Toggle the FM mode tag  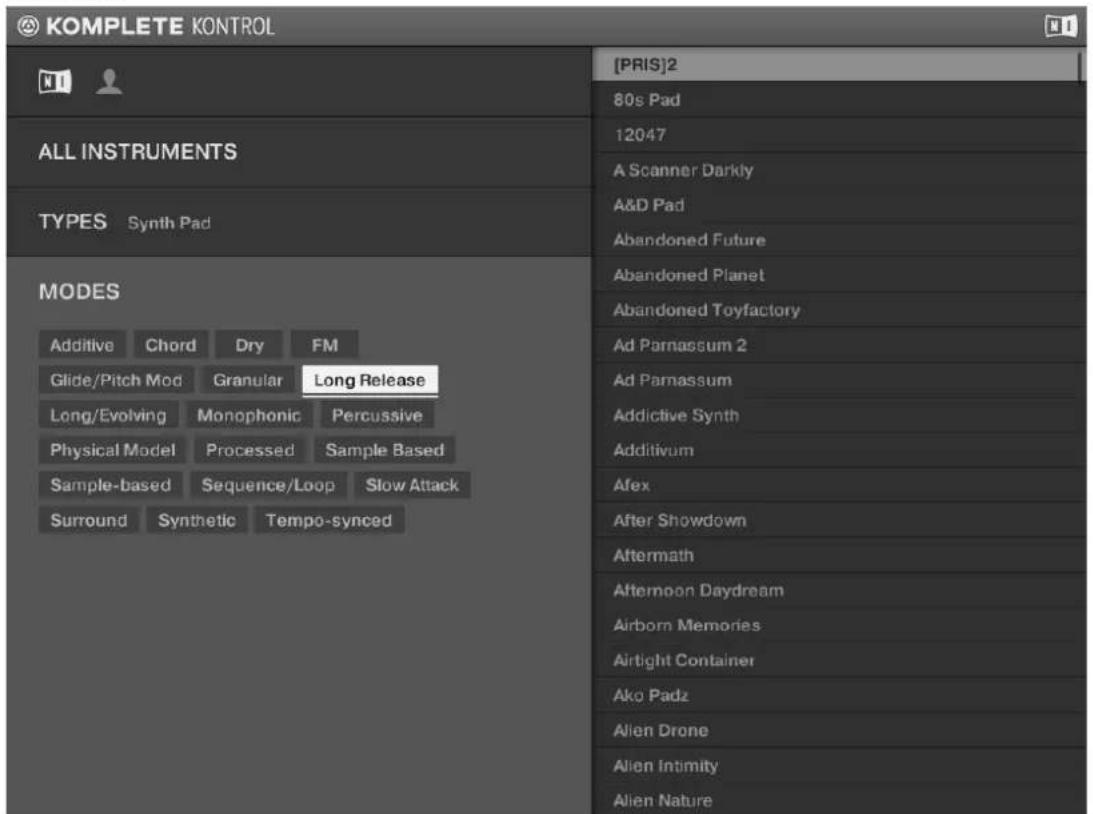click(325, 345)
